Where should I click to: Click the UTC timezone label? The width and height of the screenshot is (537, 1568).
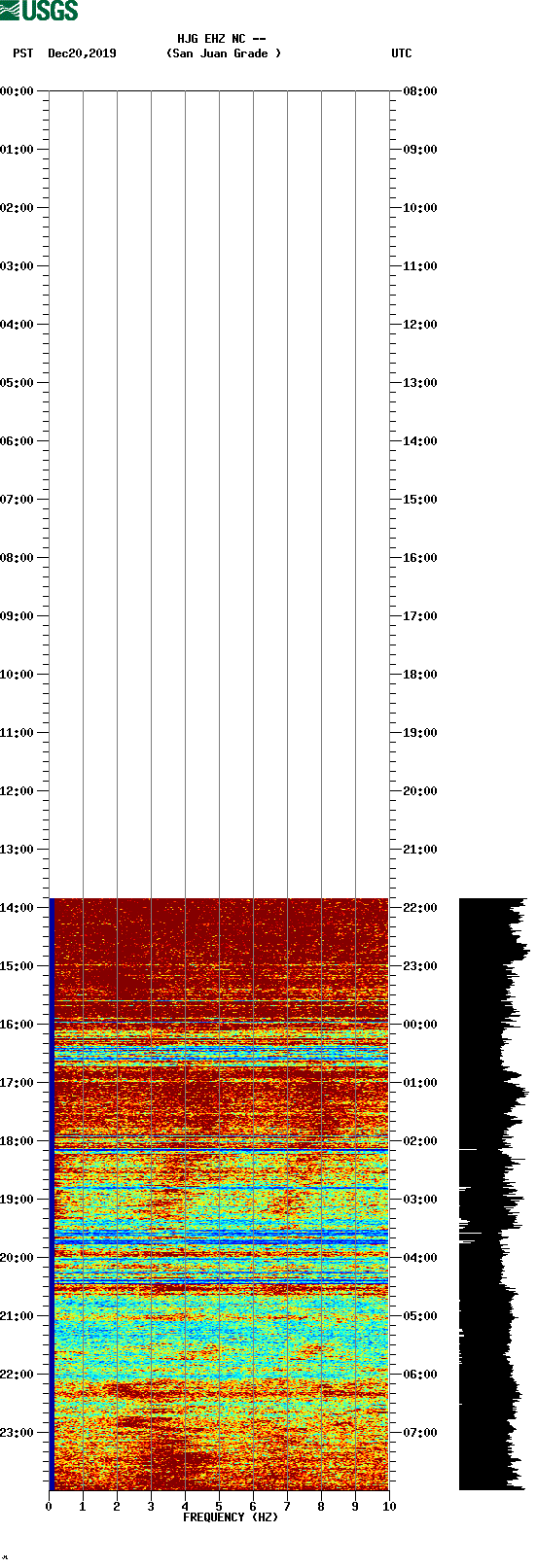point(402,53)
